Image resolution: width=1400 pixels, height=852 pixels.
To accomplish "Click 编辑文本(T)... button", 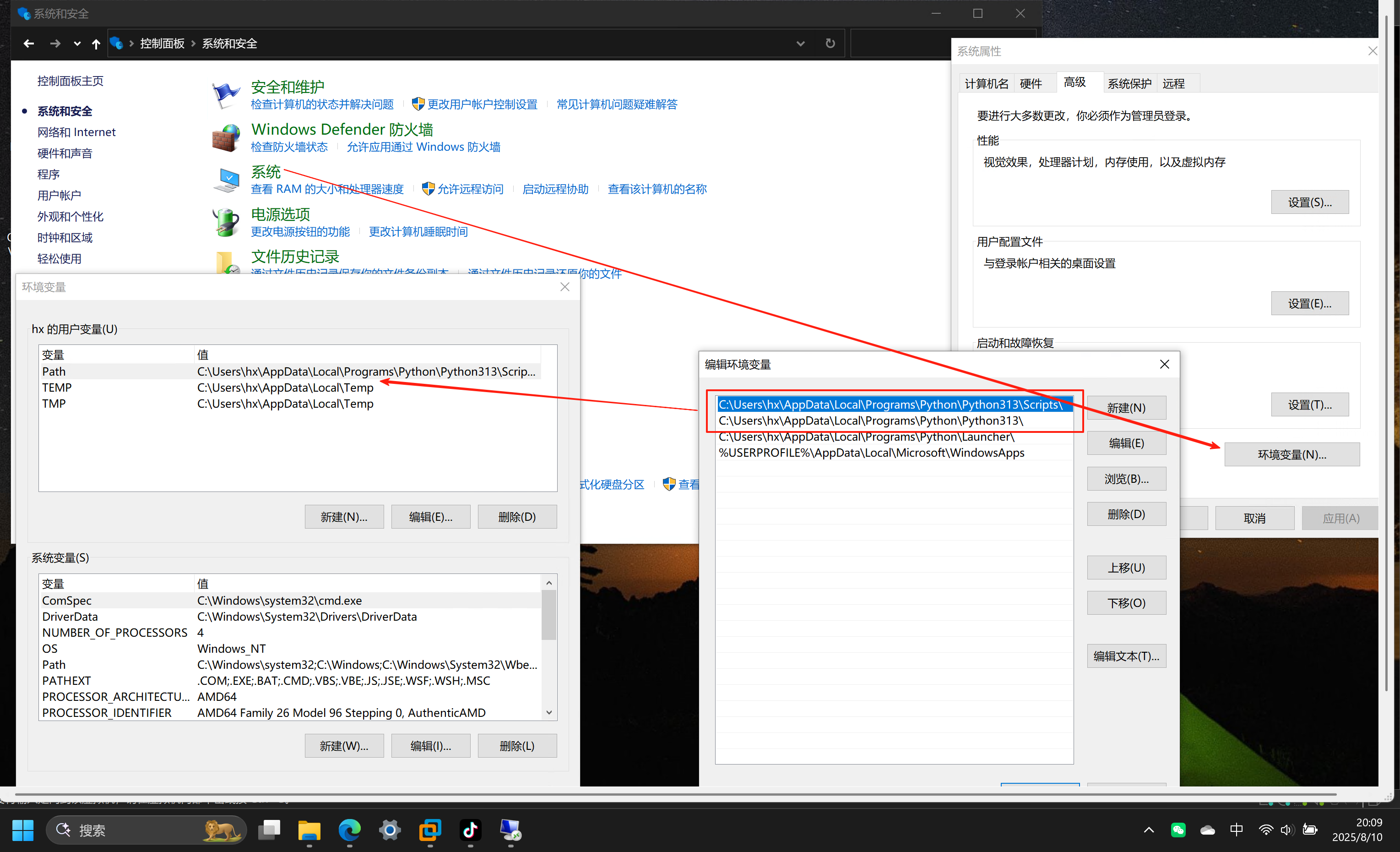I will (x=1126, y=656).
